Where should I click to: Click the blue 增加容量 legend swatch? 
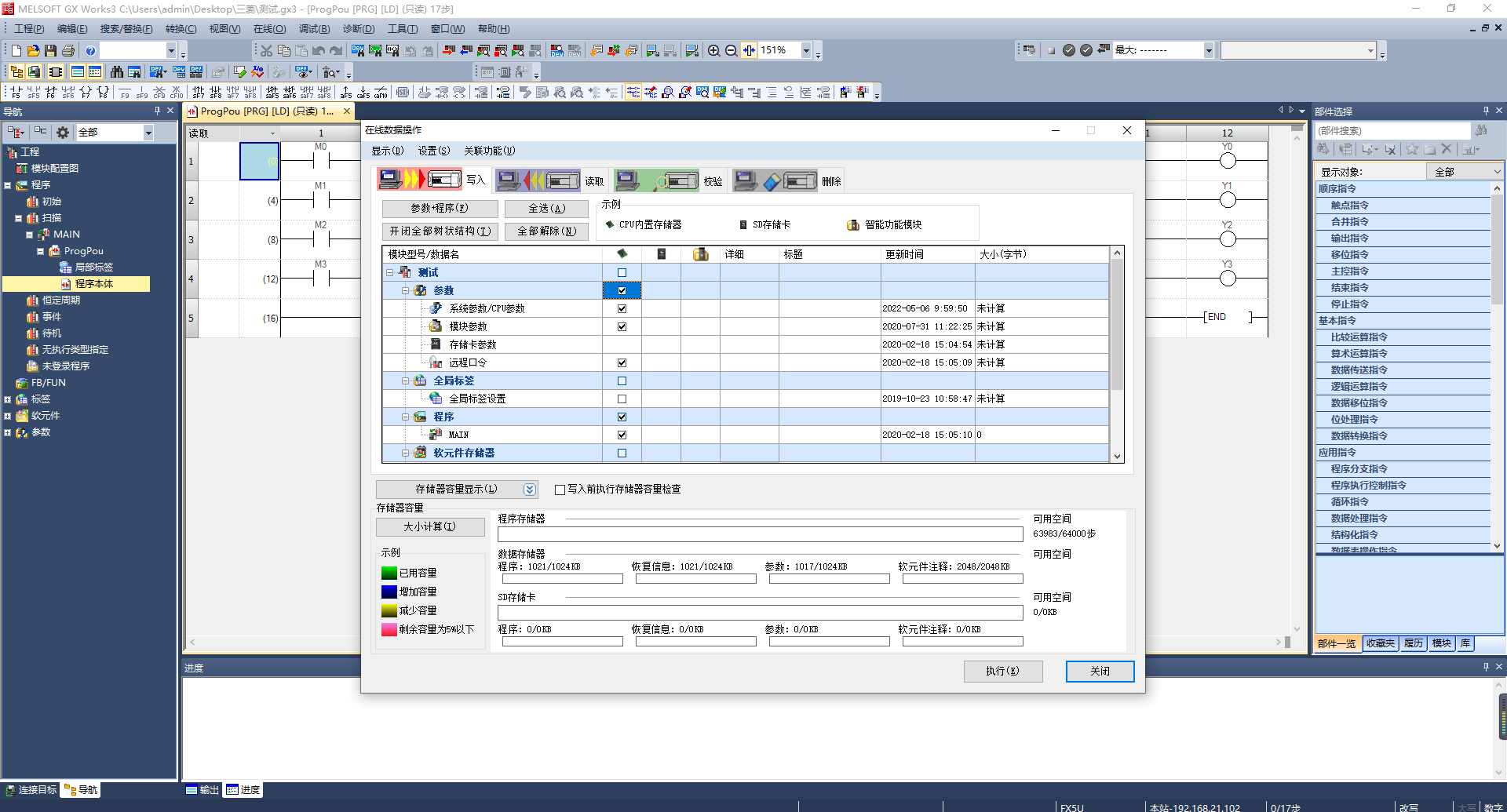tap(389, 592)
